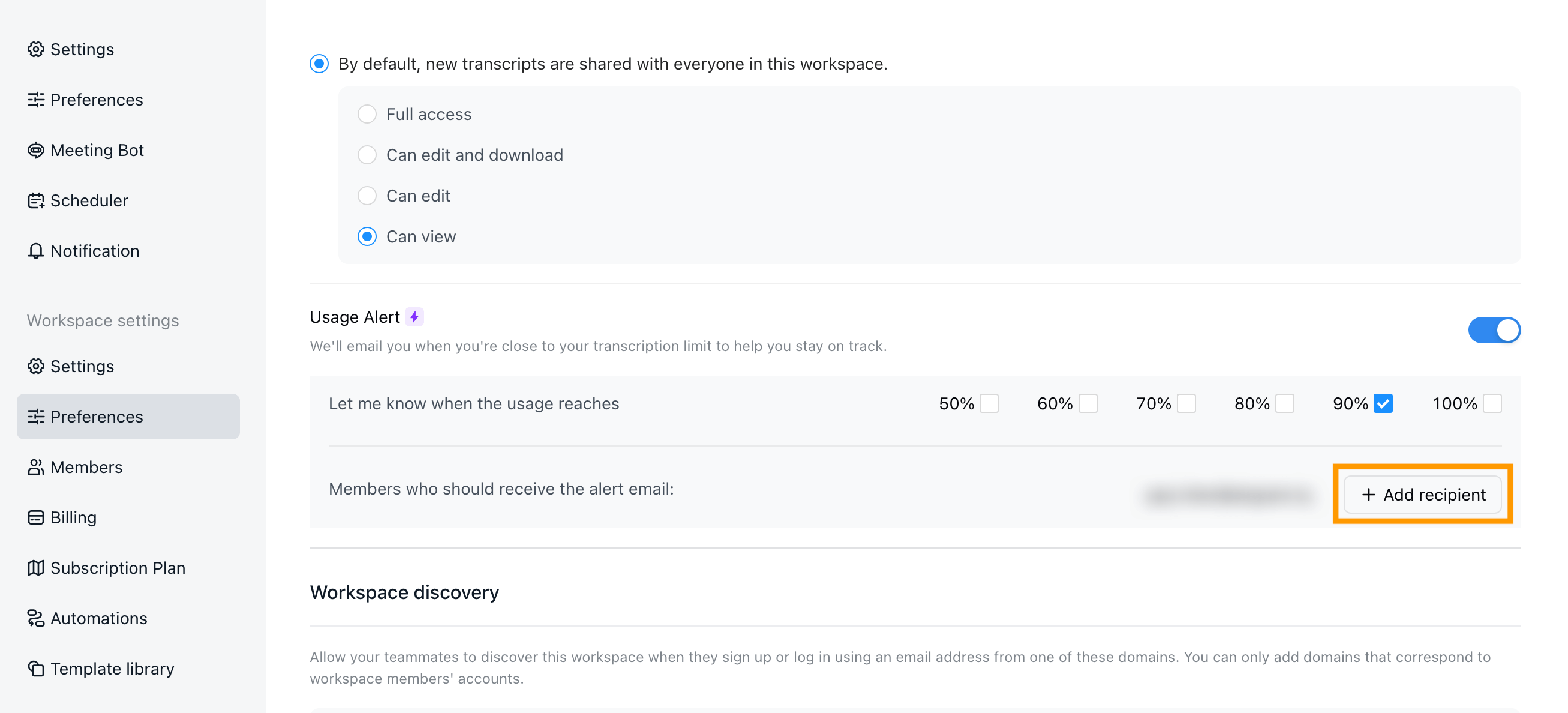This screenshot has height=713, width=1568.
Task: Click the Members people icon
Action: pos(36,467)
